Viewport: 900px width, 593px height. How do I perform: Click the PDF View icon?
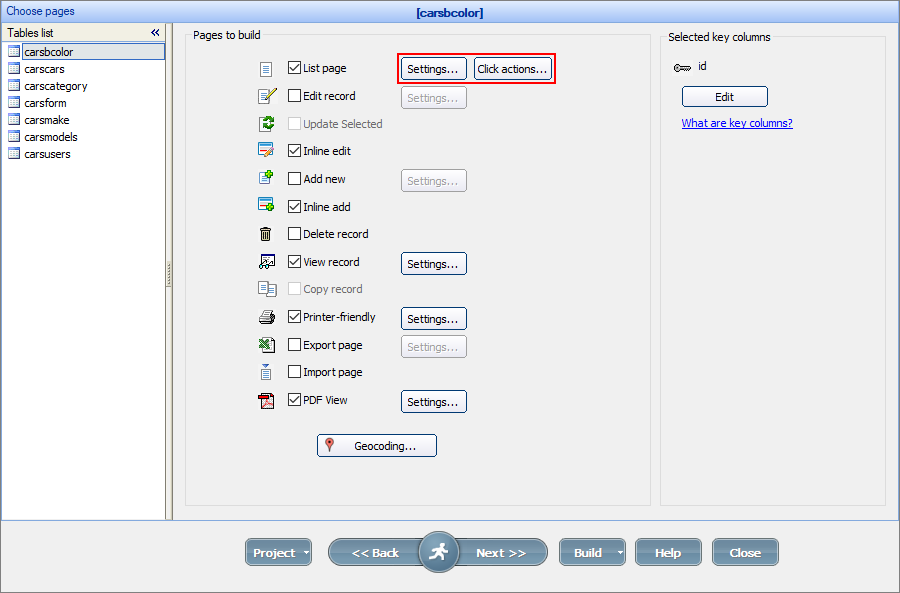267,399
